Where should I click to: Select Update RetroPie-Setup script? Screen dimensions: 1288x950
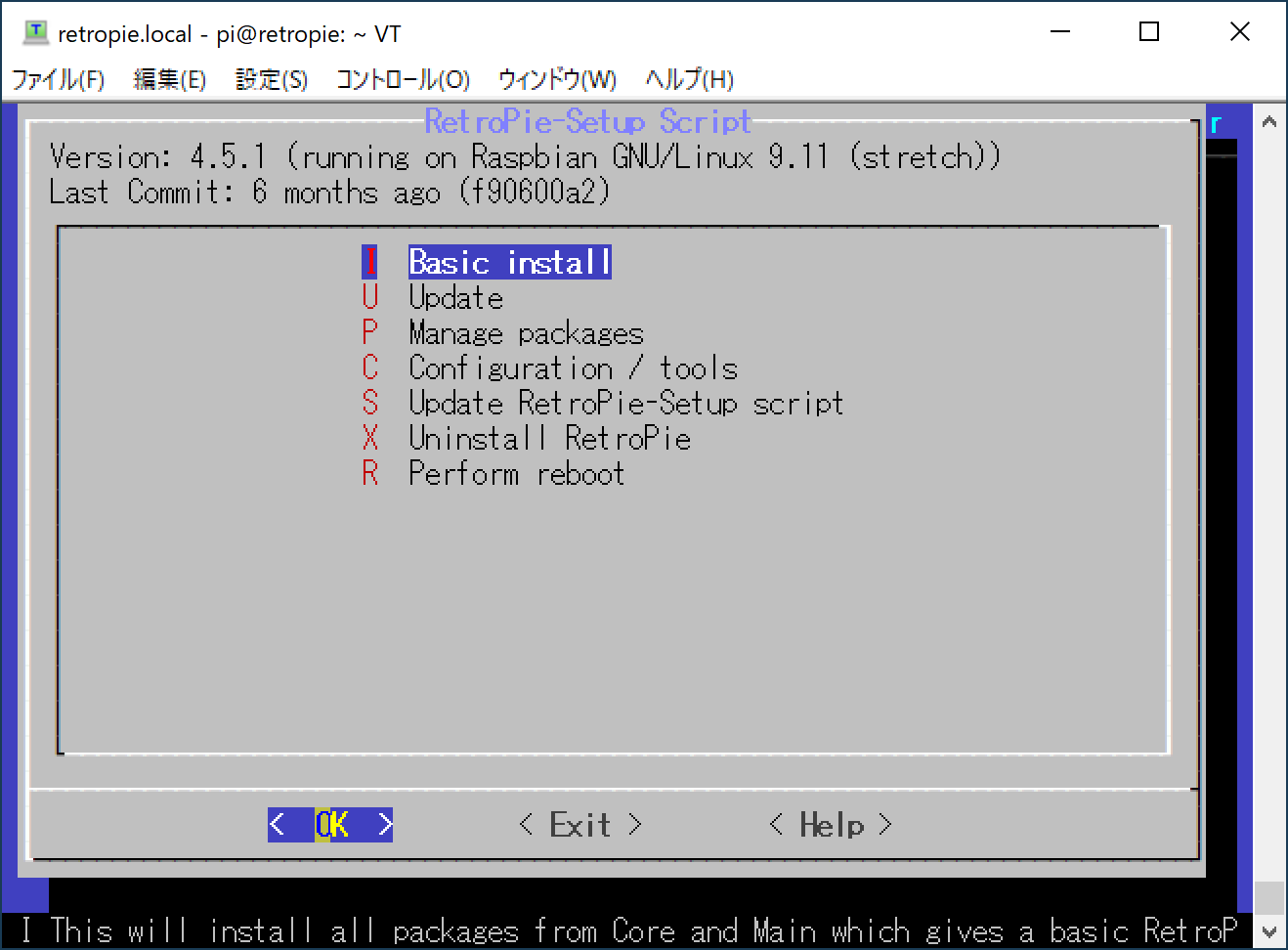tap(624, 403)
